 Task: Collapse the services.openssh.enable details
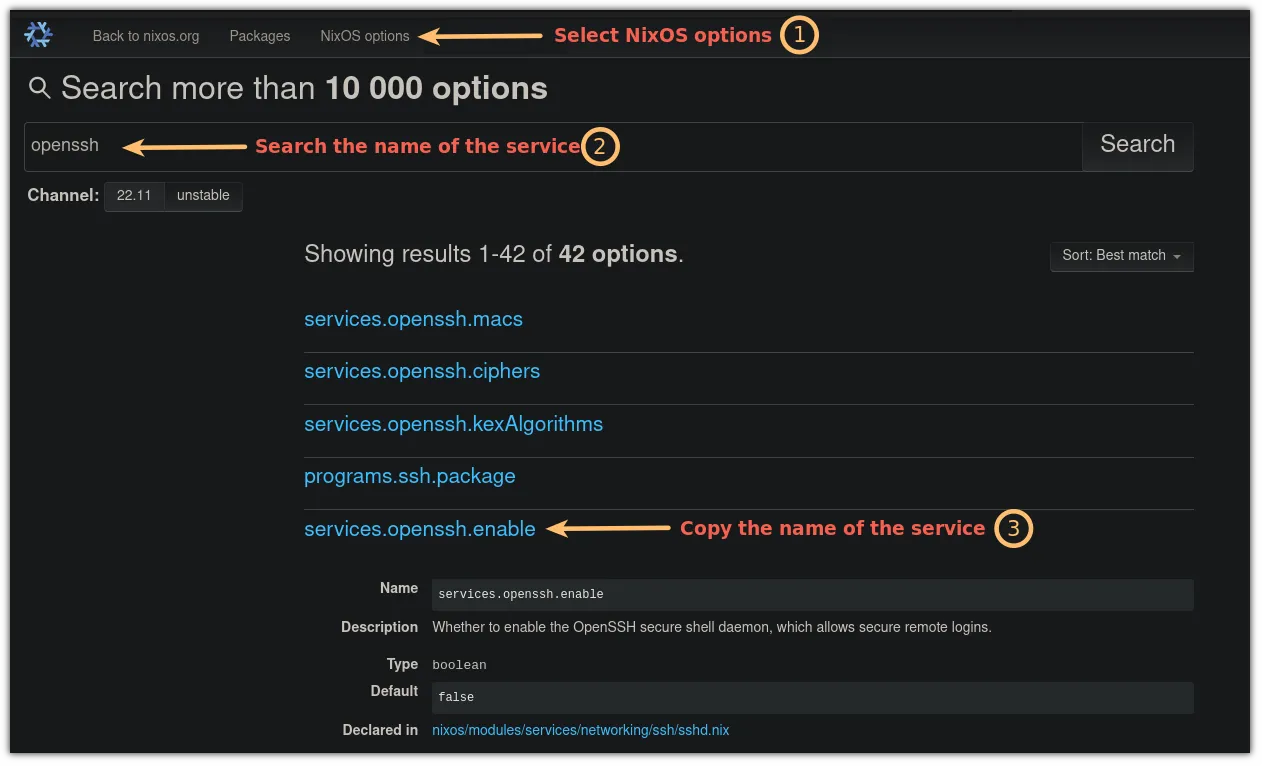pos(419,528)
